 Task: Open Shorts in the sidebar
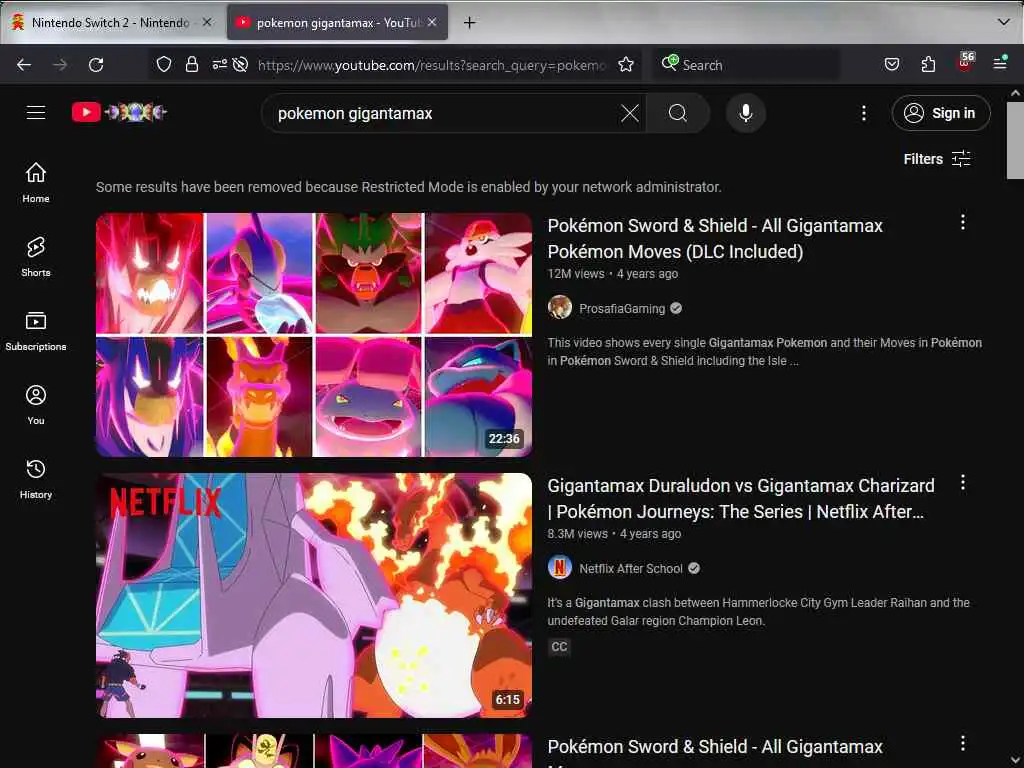36,257
